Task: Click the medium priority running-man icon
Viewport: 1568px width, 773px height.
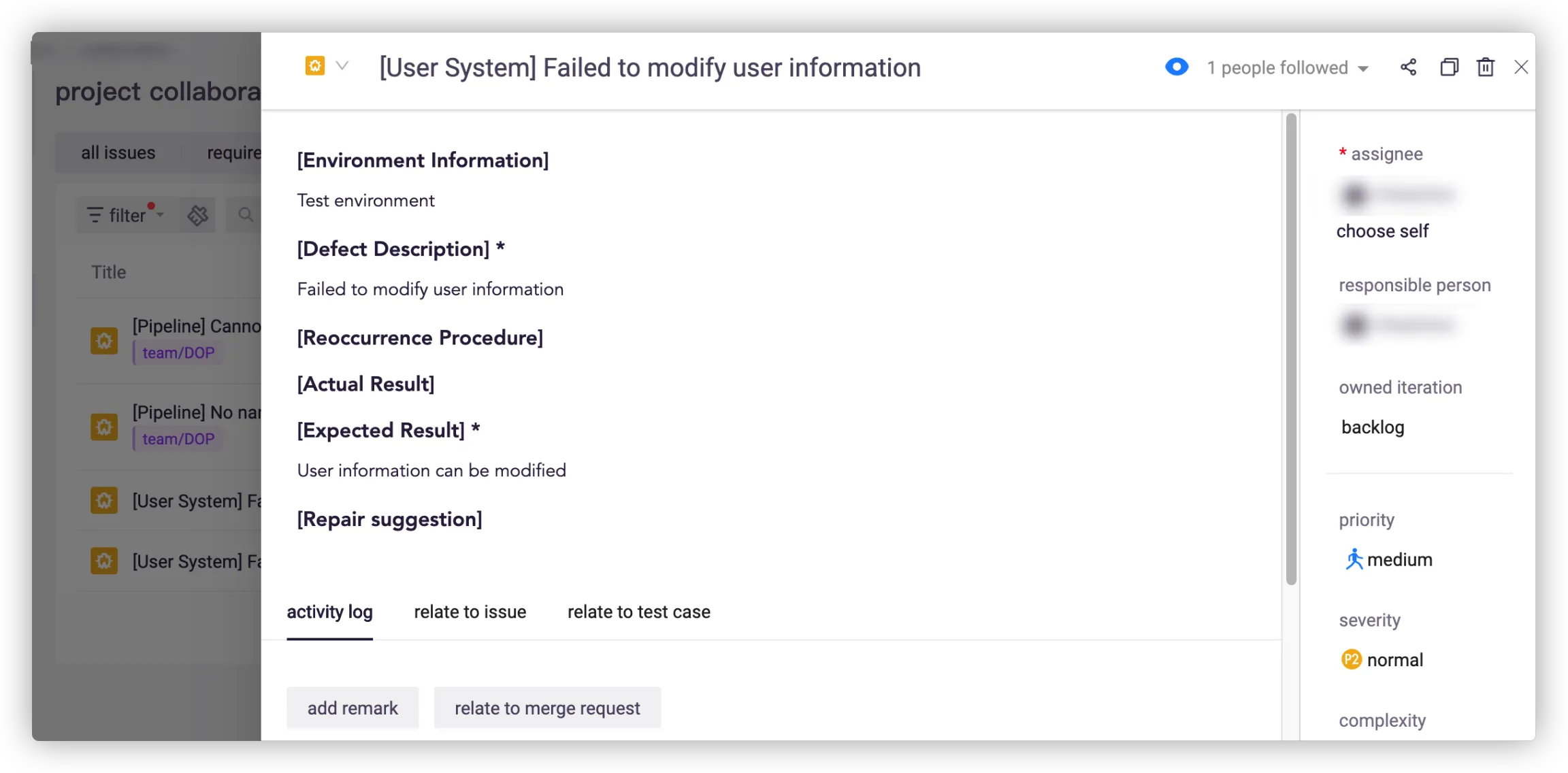Action: tap(1354, 559)
